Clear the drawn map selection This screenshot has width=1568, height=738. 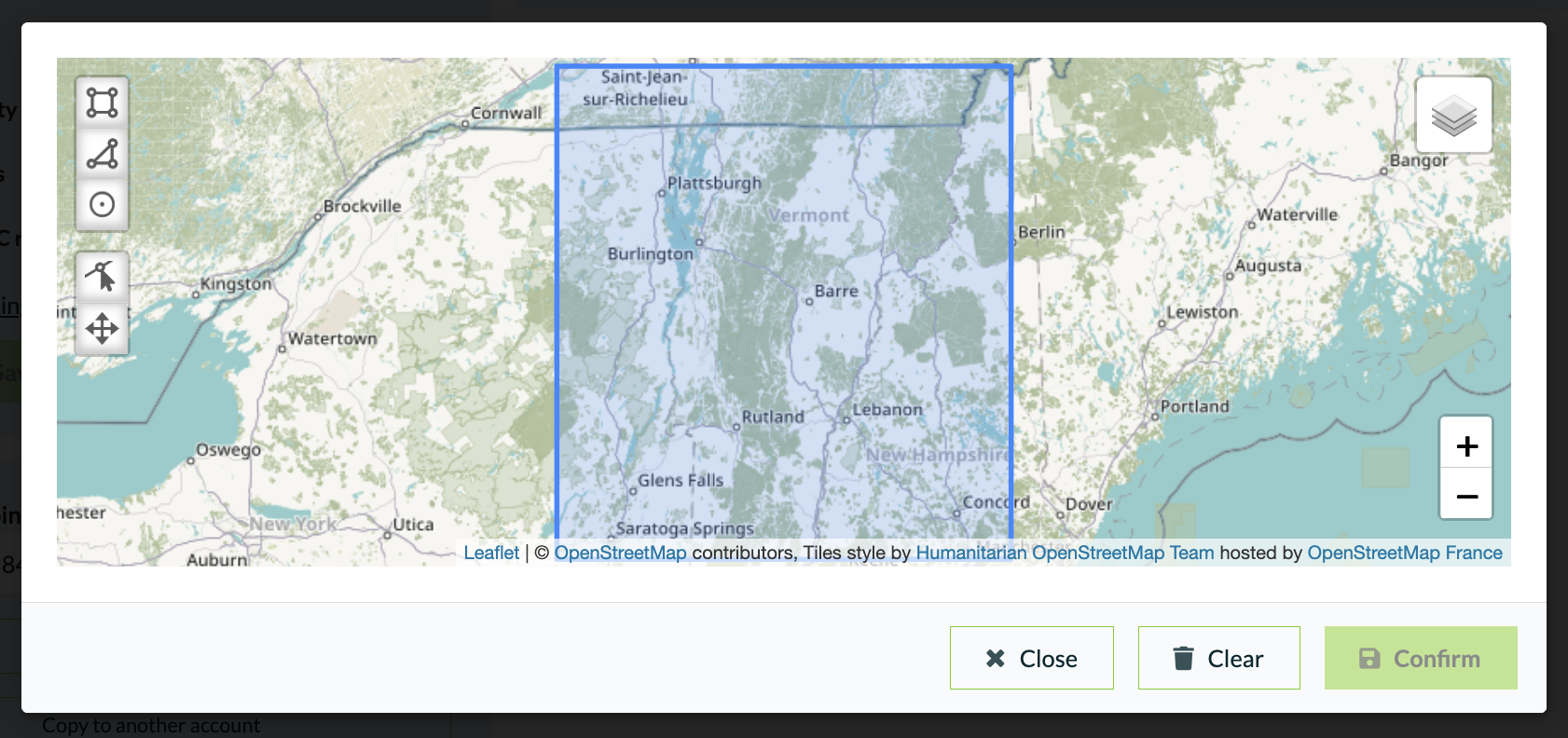(x=1218, y=659)
